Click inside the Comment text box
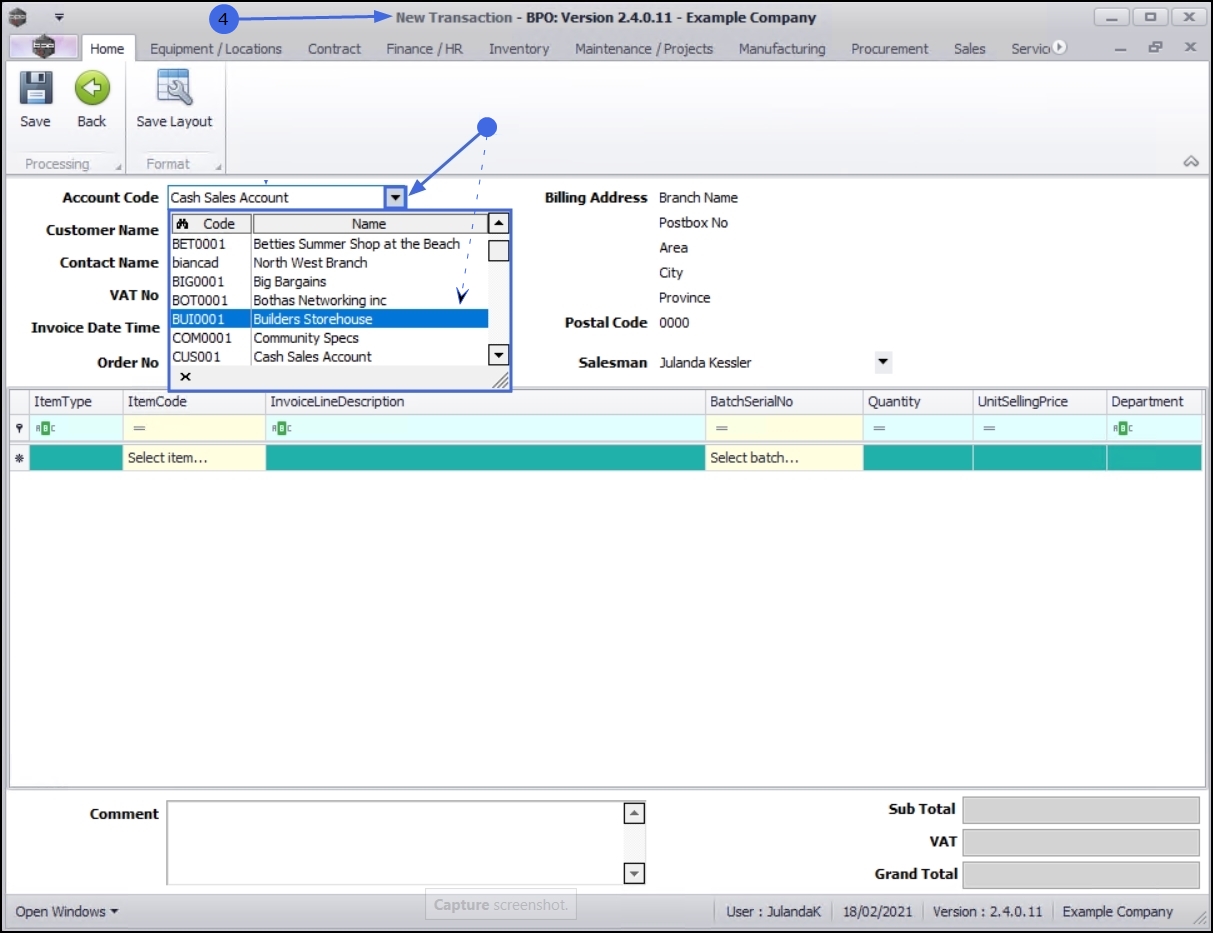The image size is (1213, 933). [394, 842]
